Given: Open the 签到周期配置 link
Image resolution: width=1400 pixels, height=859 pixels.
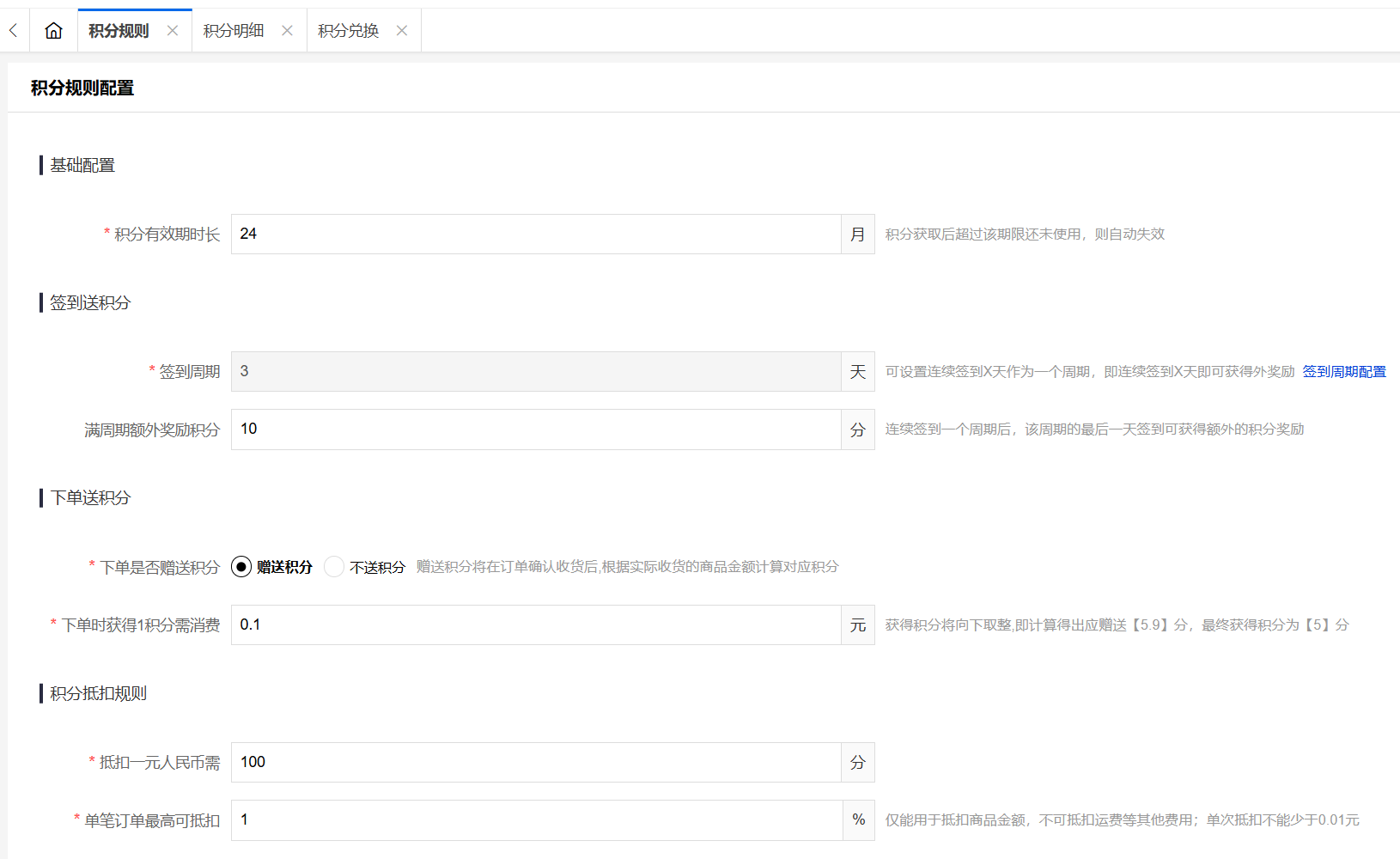Looking at the screenshot, I should pos(1343,372).
